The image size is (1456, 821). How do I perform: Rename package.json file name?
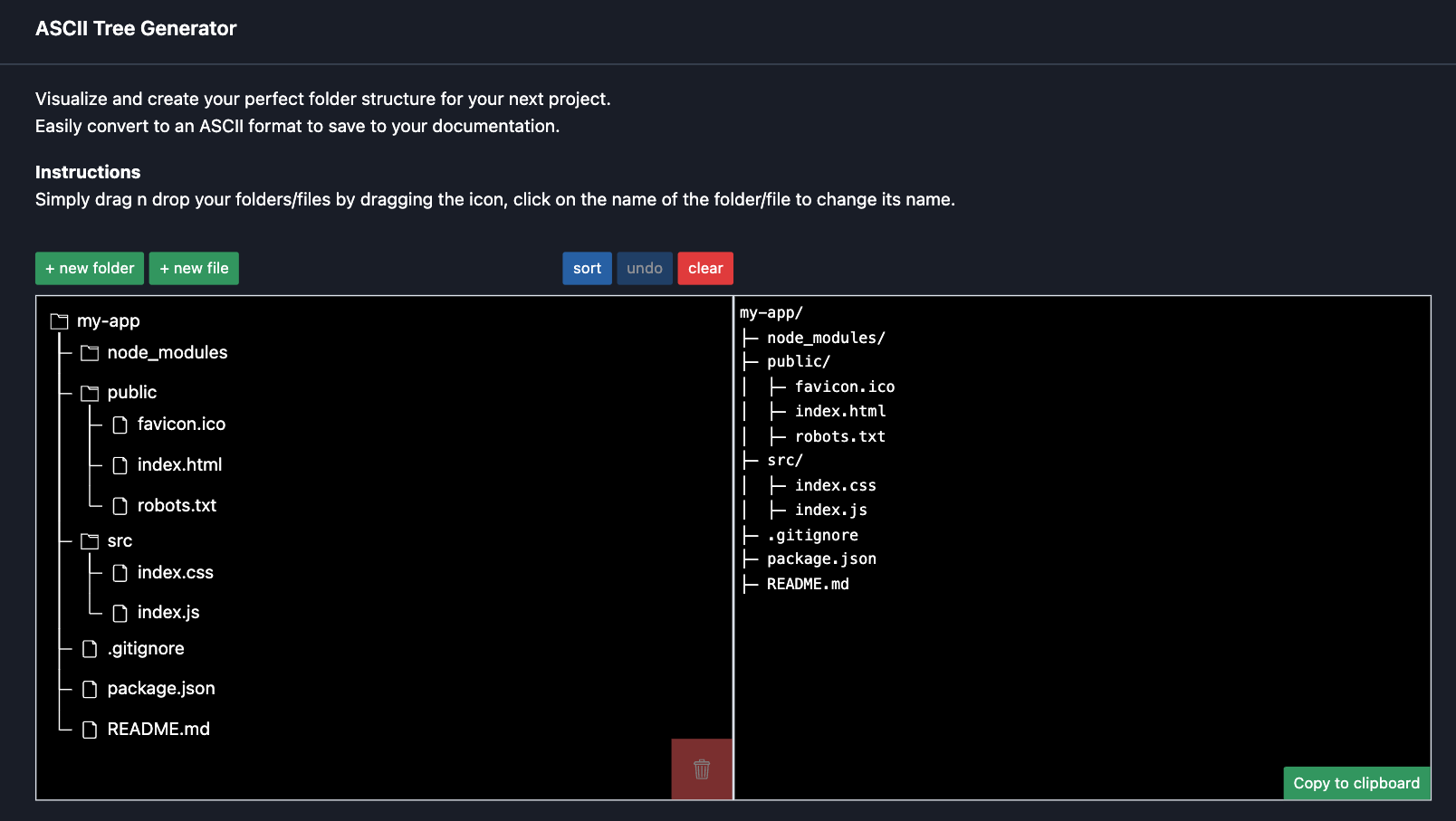point(161,688)
